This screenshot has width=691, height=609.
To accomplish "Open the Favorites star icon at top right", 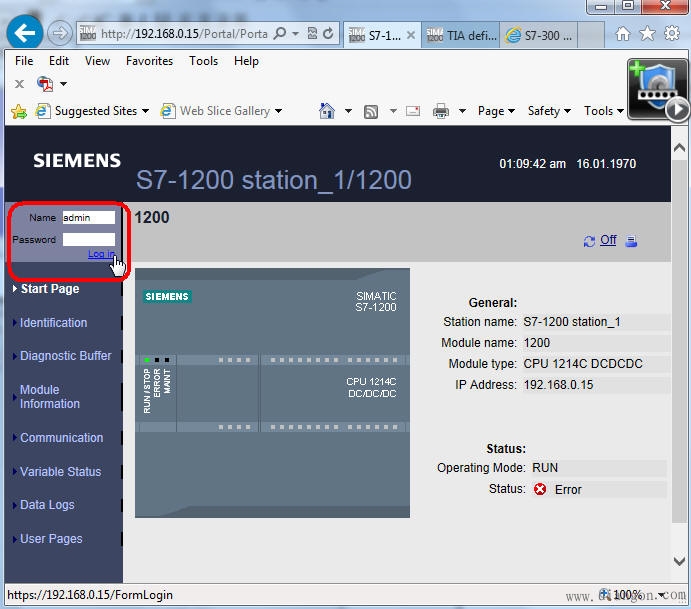I will click(x=647, y=34).
